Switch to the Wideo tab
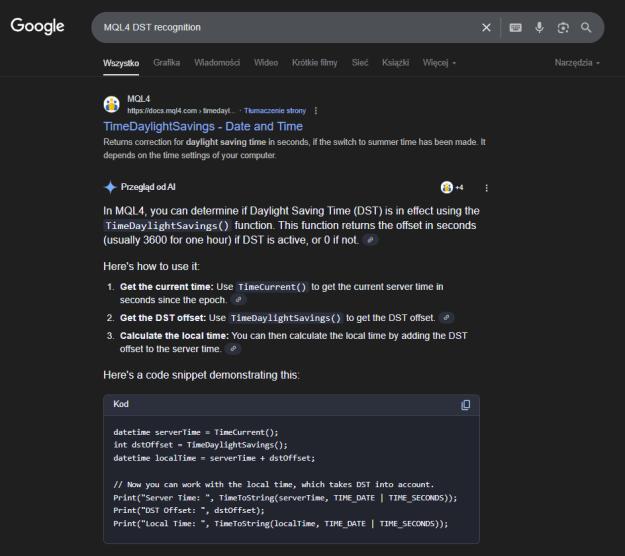The height and width of the screenshot is (556, 625). click(x=266, y=63)
